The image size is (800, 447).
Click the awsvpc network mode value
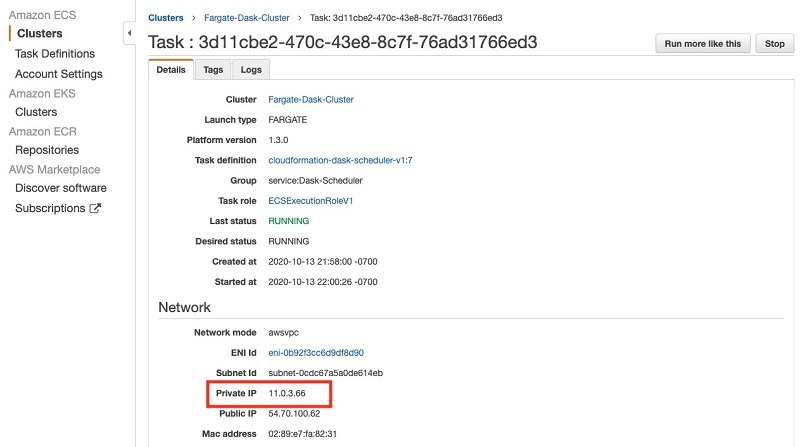pos(284,333)
